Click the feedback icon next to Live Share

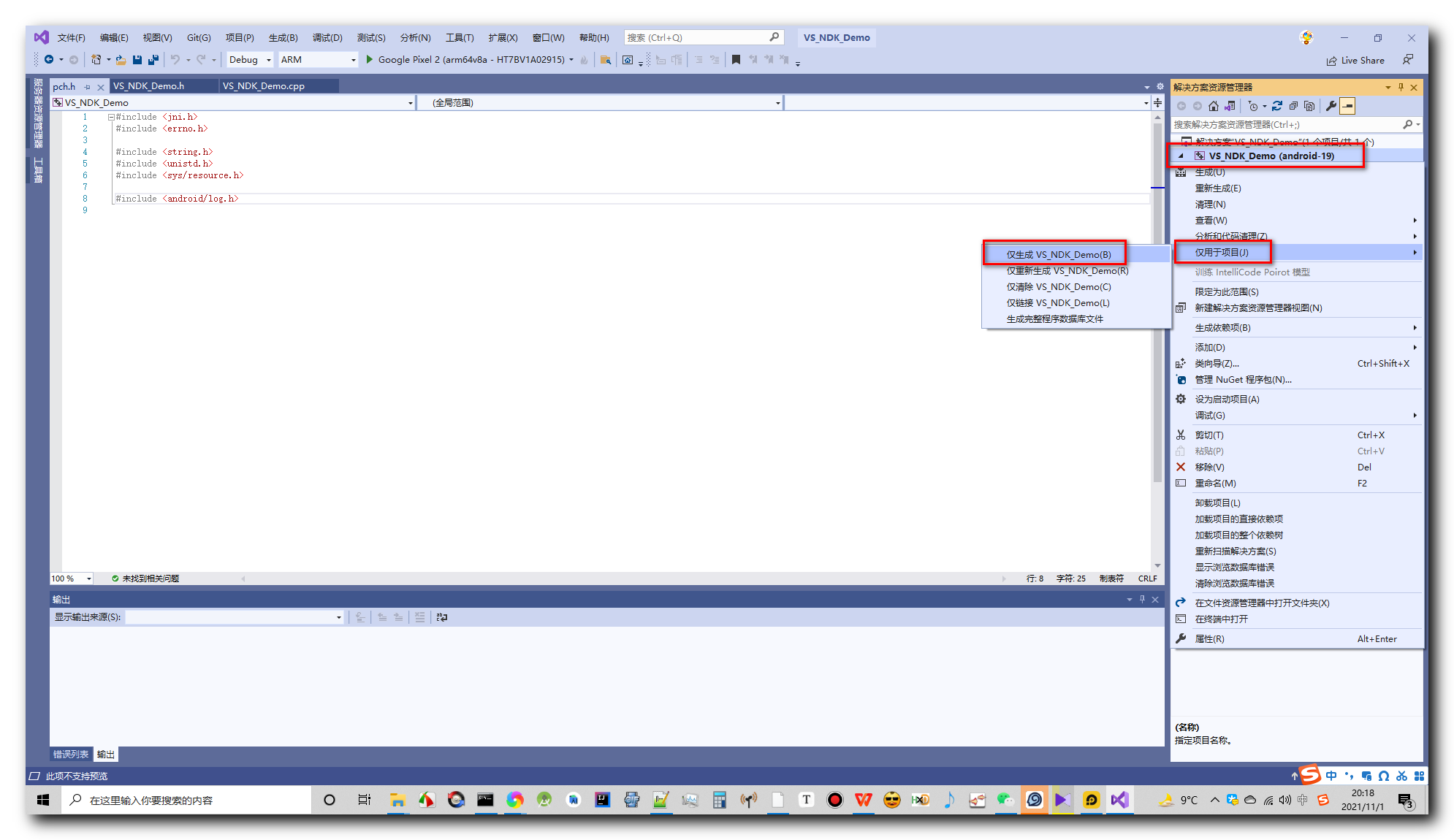click(x=1407, y=60)
